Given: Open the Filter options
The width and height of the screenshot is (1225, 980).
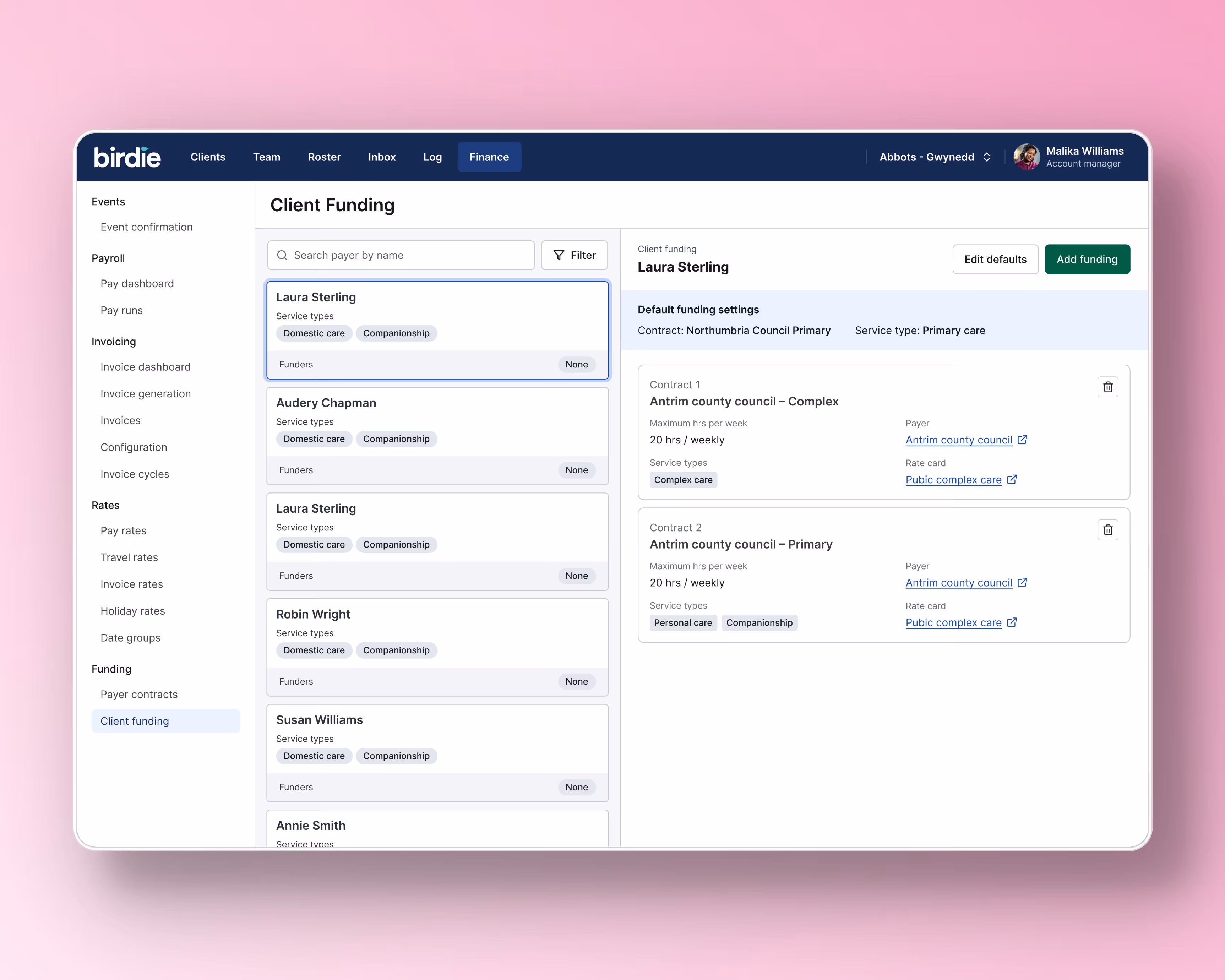Looking at the screenshot, I should pos(574,255).
